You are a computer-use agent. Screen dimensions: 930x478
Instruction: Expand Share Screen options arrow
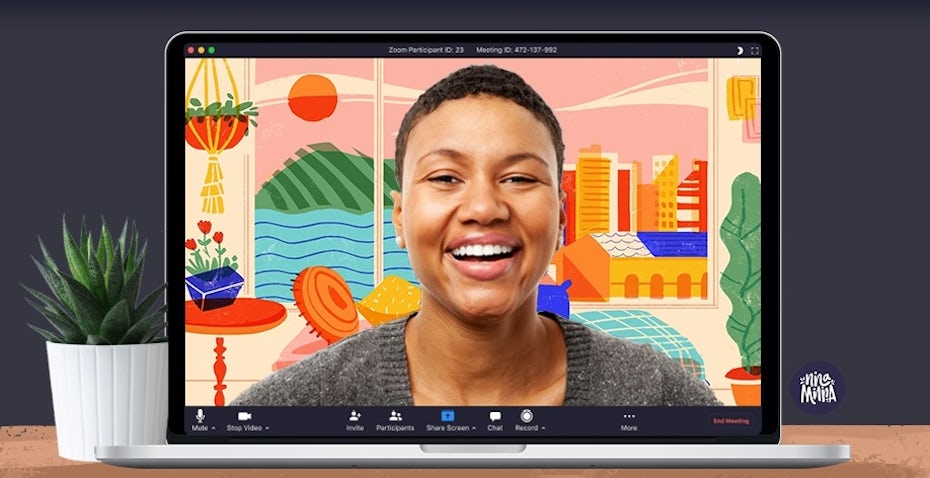click(x=474, y=428)
